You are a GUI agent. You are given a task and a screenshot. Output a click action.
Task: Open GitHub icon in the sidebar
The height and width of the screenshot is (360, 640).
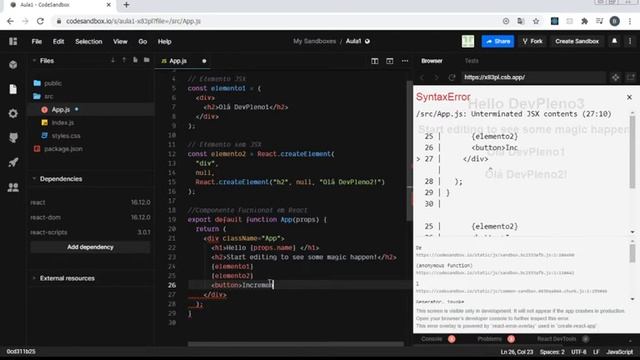[x=13, y=138]
